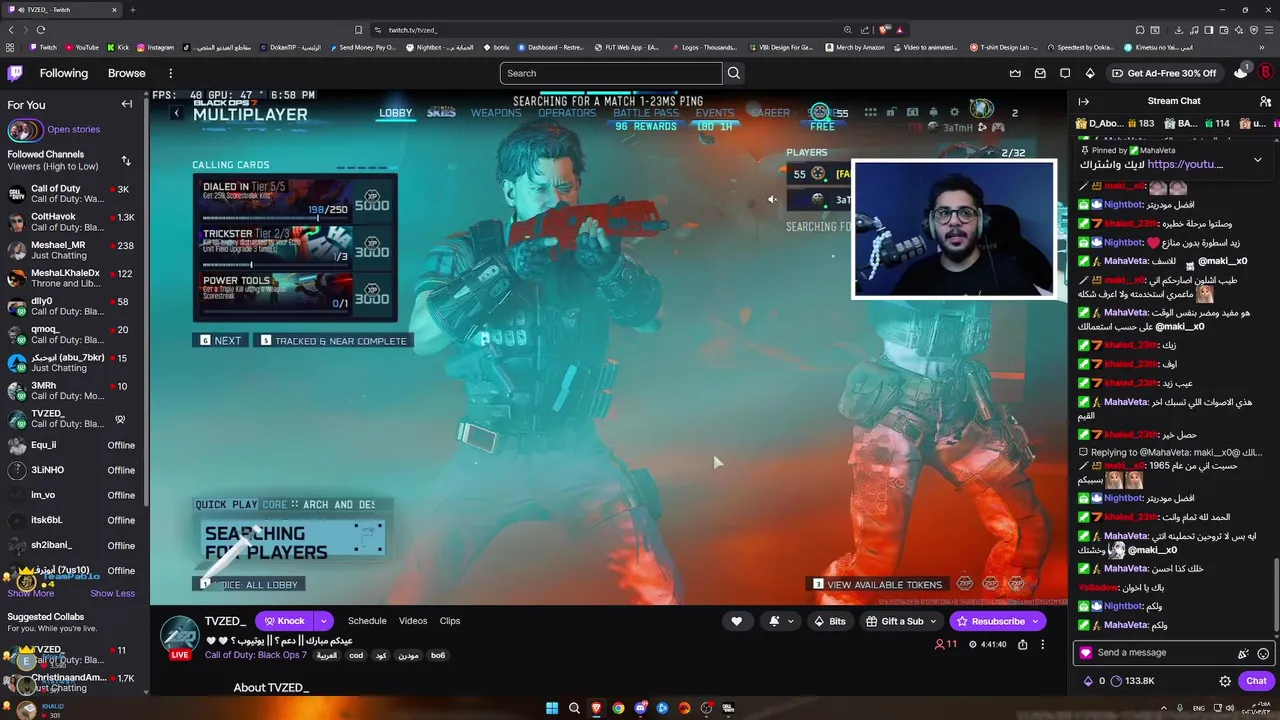
Task: Open the user profile avatar menu
Action: click(1264, 73)
